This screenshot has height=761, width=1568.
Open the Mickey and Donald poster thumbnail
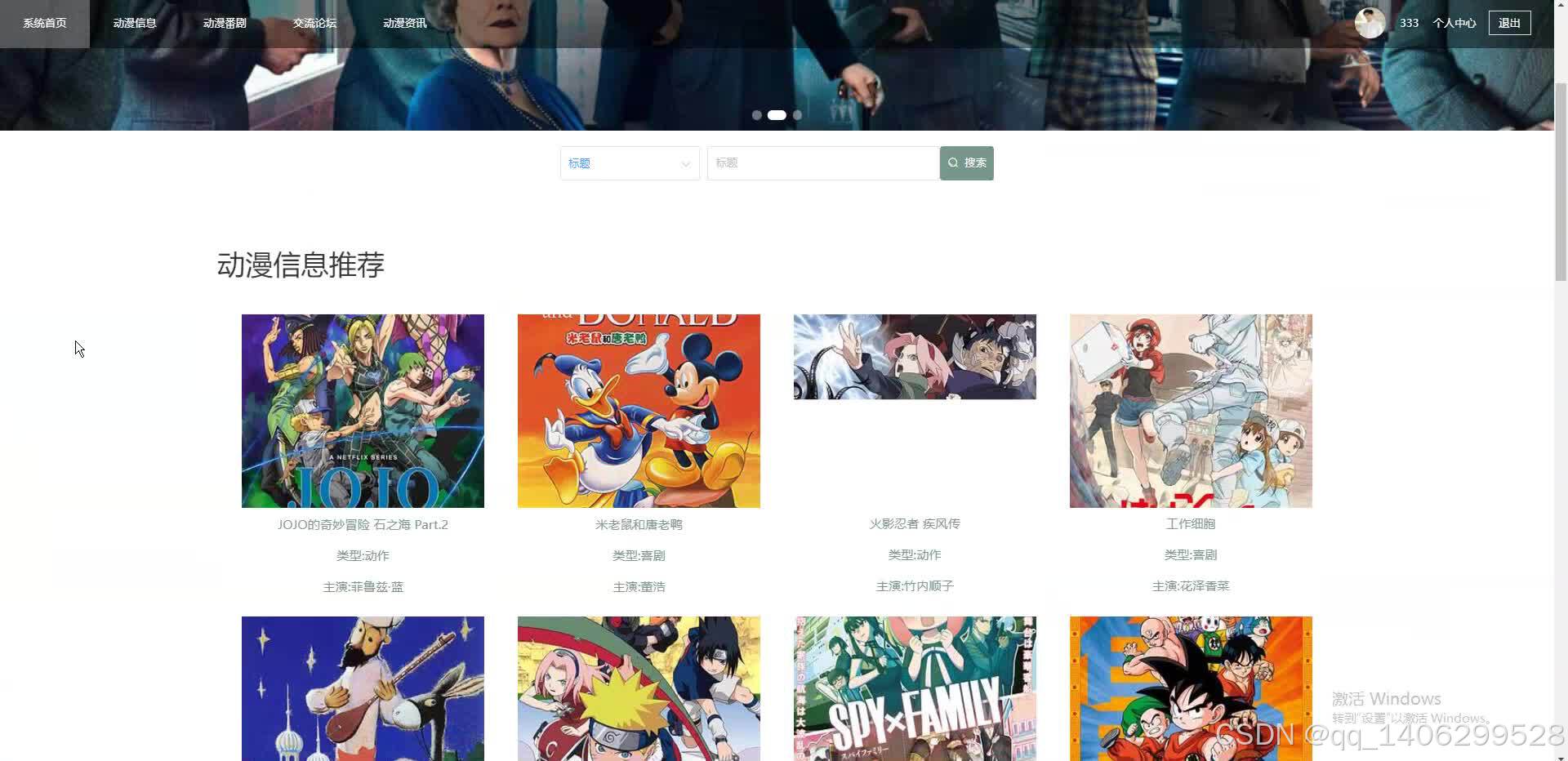click(x=639, y=411)
